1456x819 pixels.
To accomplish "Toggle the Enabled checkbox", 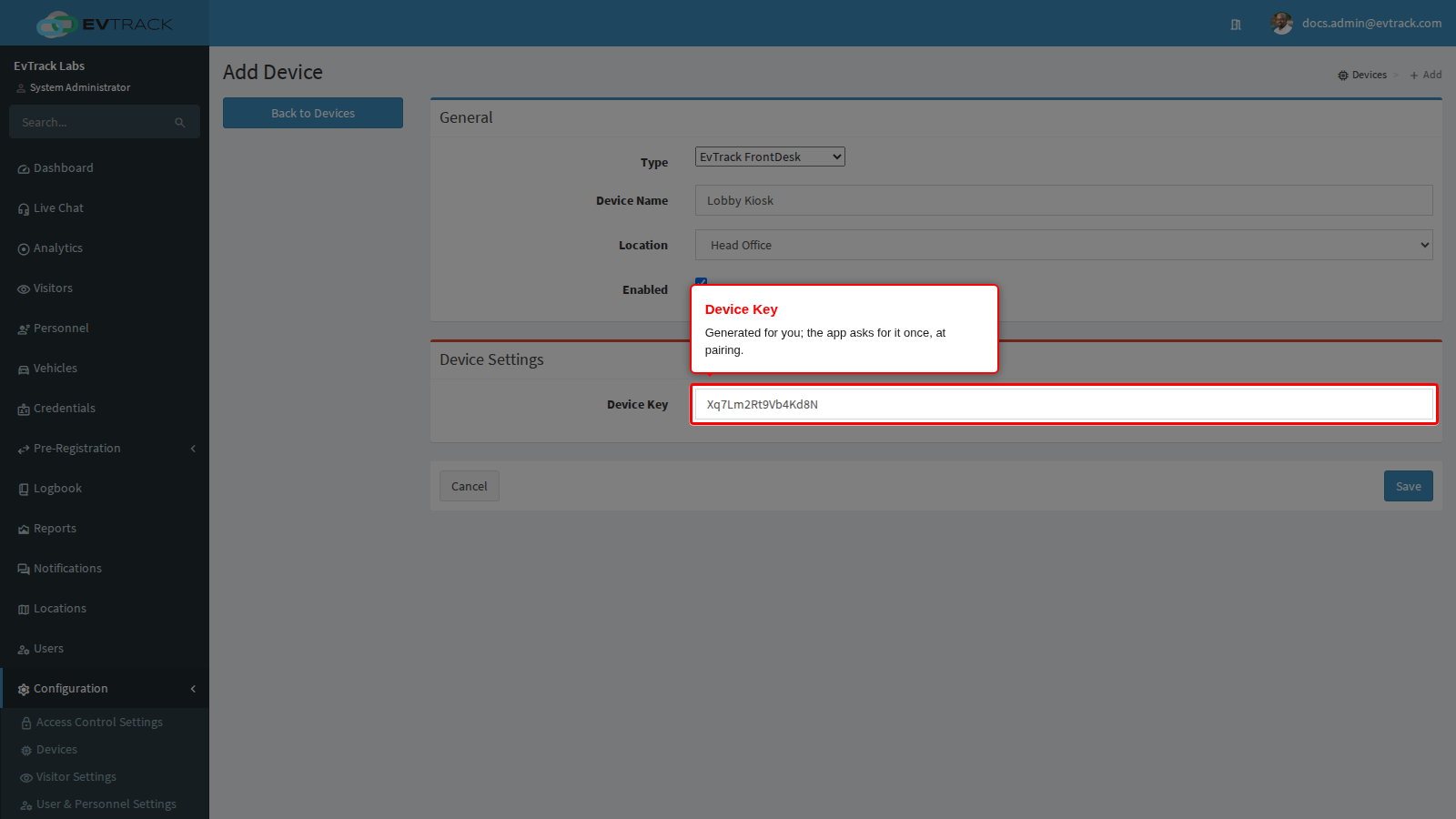I will click(x=701, y=282).
